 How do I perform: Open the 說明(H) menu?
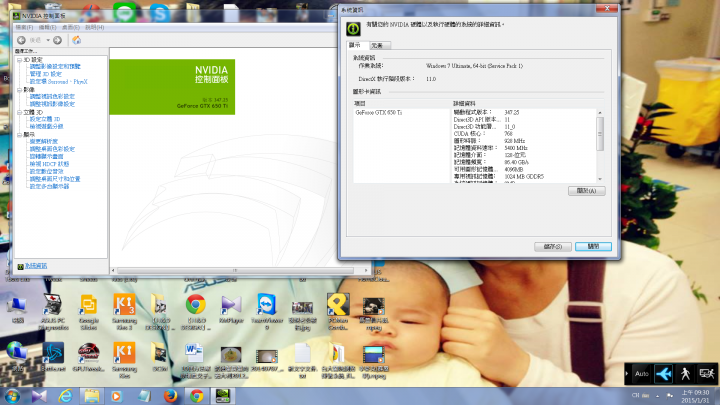[95, 28]
